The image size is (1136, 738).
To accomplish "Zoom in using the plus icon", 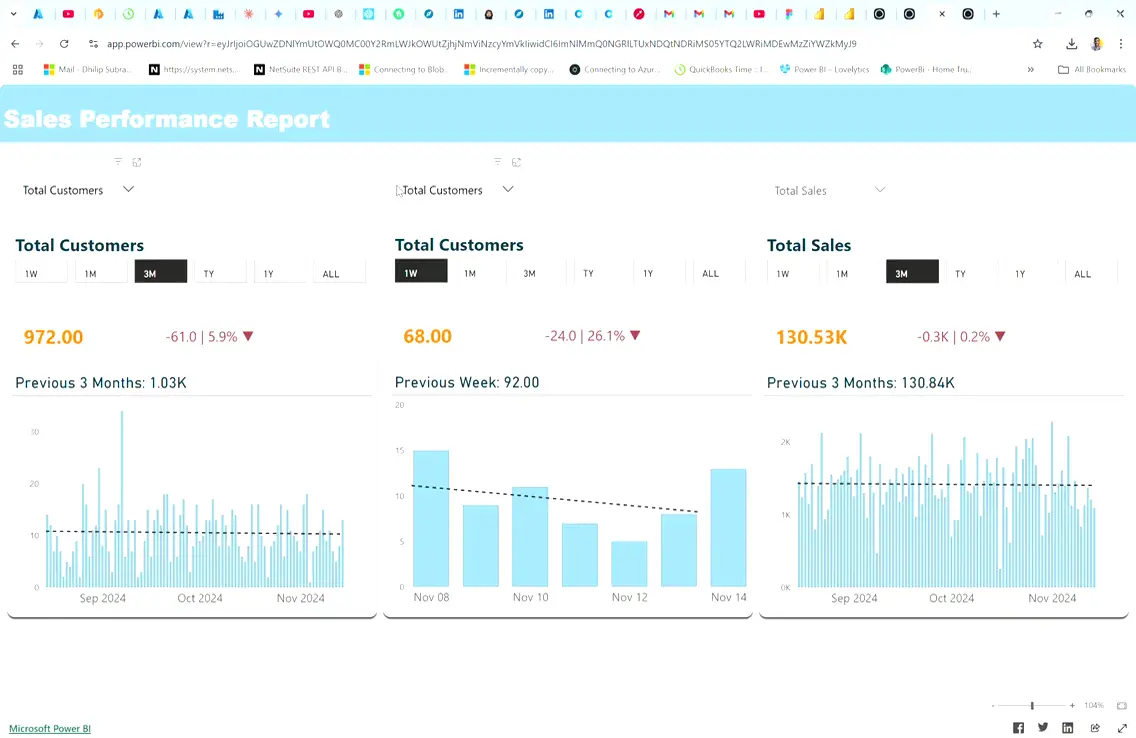I will coord(1072,705).
